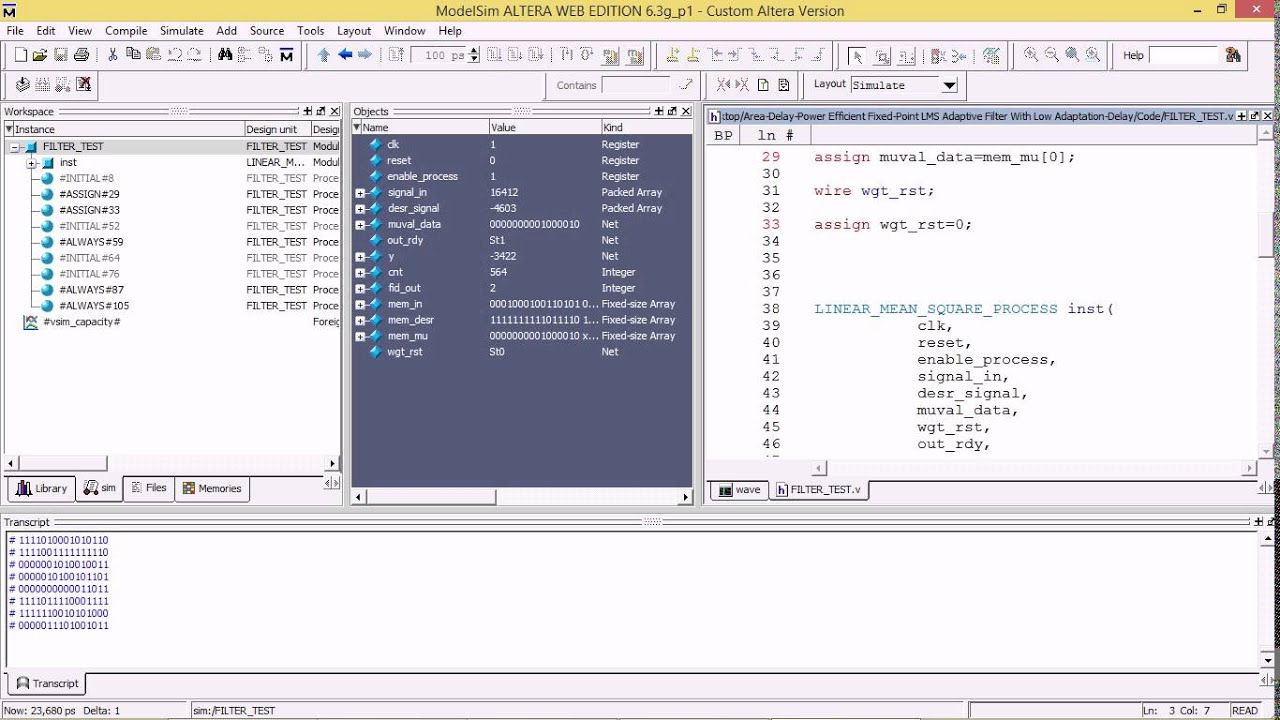Click the Copy toolbar icon
The height and width of the screenshot is (720, 1280).
pos(133,55)
